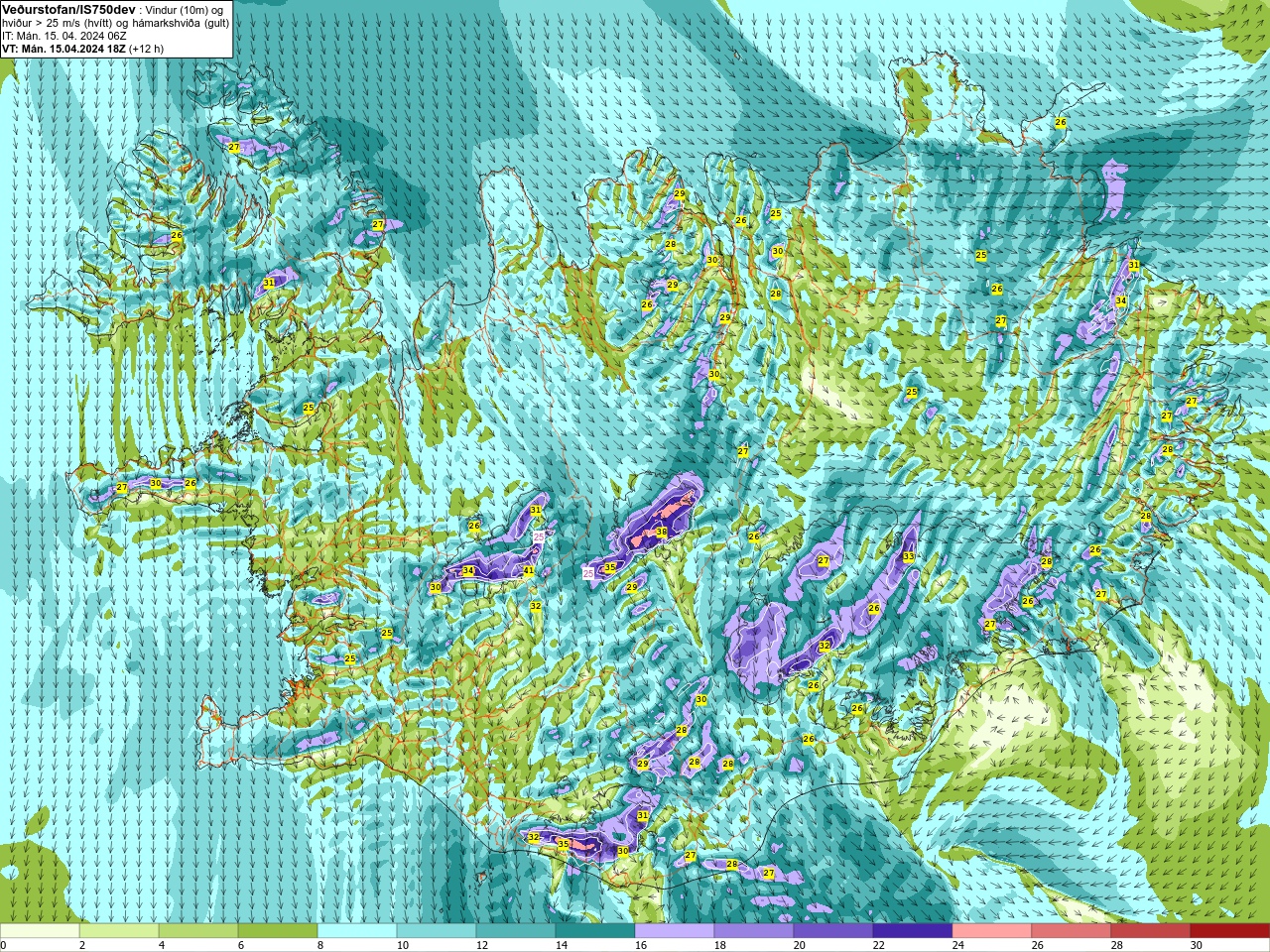1270x952 pixels.
Task: Click the yellow "38" gust label on the map
Action: 662,533
